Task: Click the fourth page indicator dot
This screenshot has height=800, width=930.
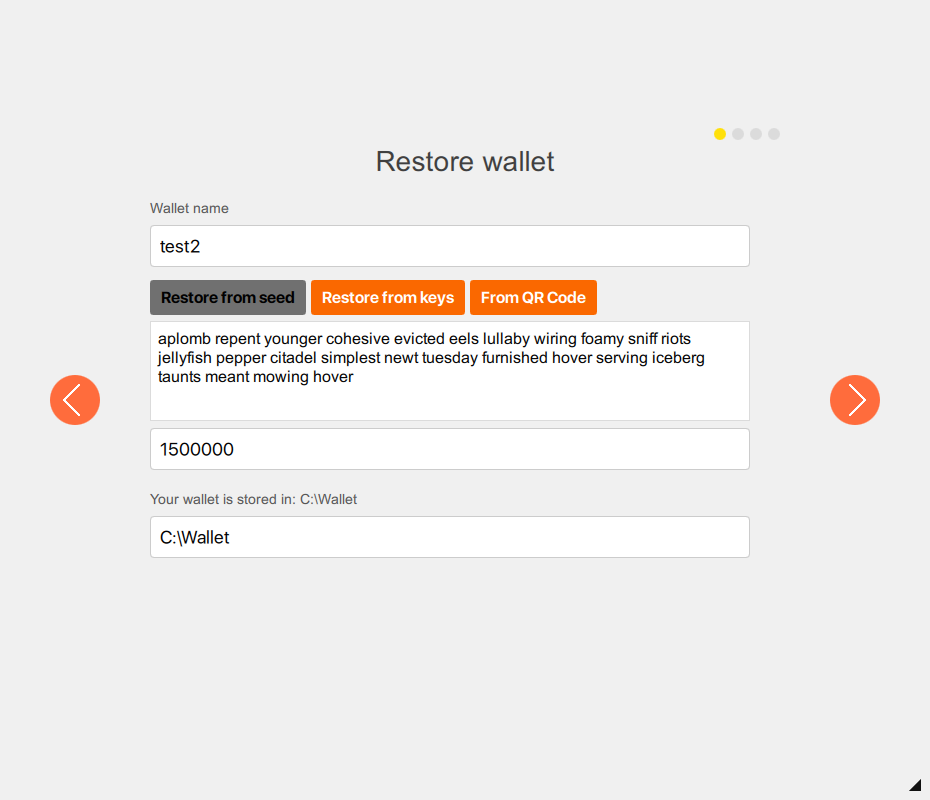Action: 774,133
